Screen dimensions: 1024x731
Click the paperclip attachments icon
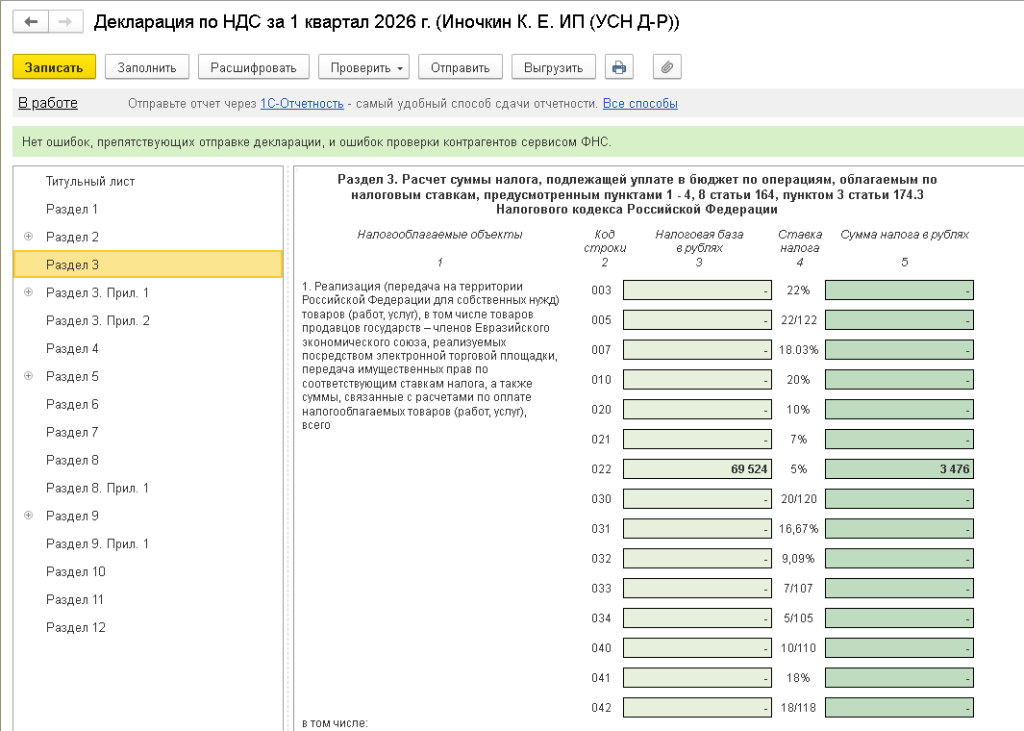[x=667, y=67]
